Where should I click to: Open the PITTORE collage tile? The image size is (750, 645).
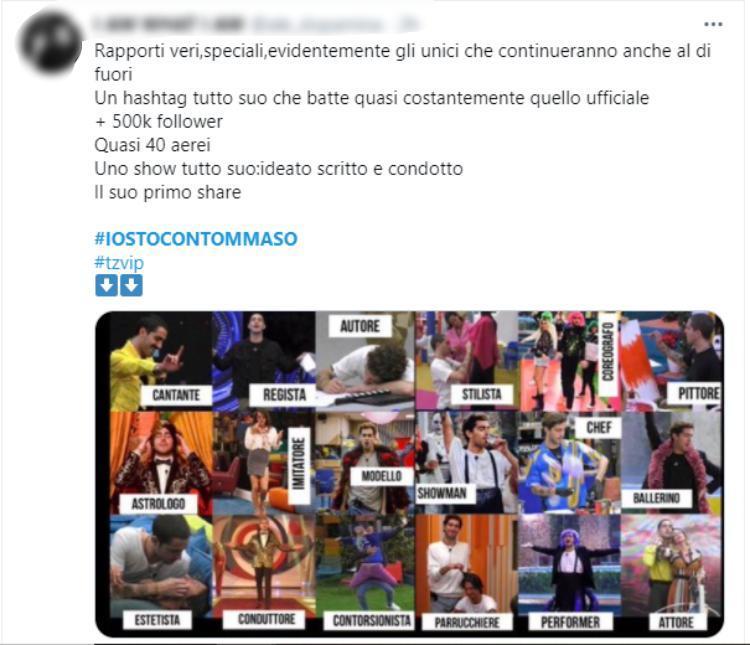(x=671, y=361)
